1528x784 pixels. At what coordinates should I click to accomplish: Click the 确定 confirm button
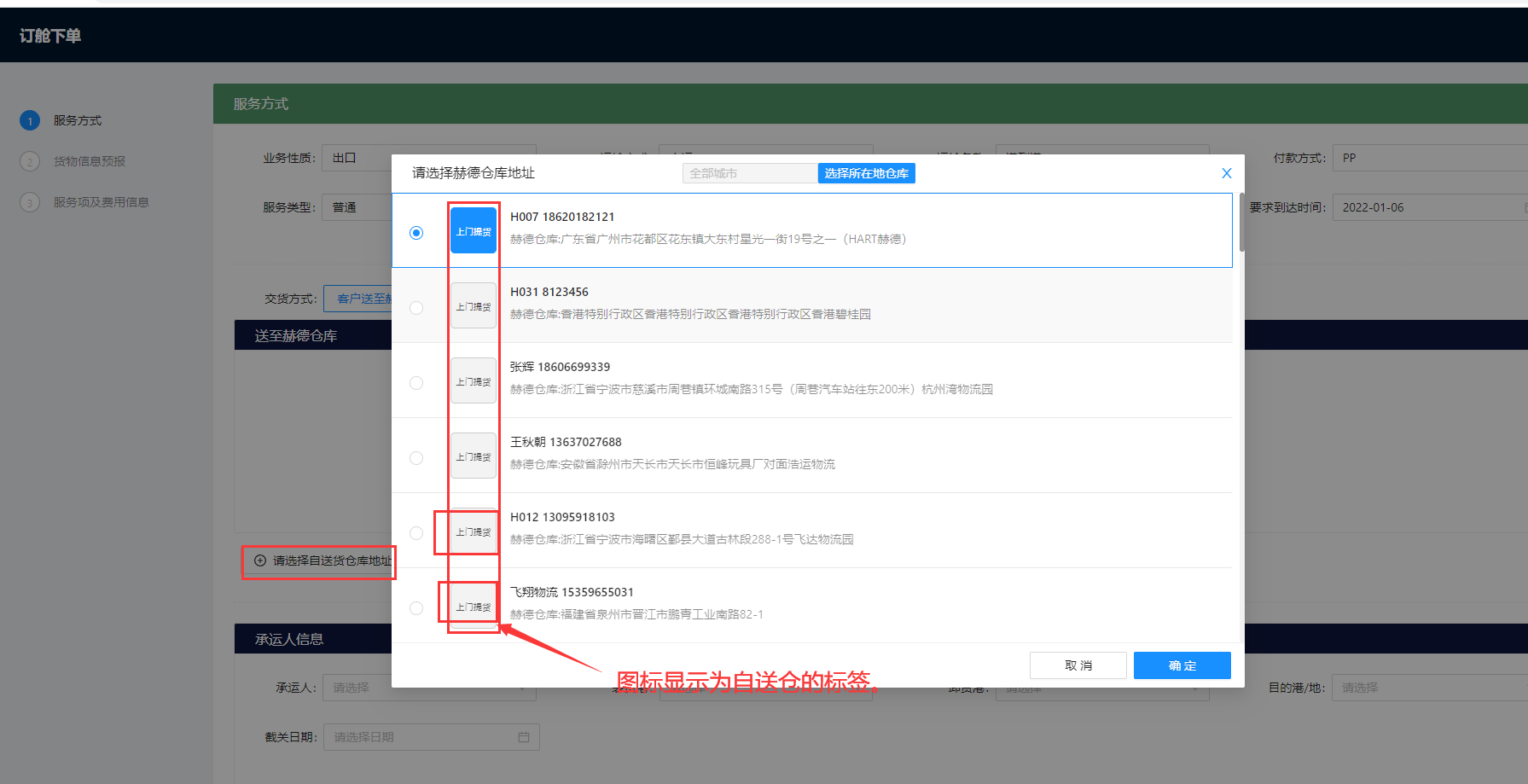click(1182, 665)
